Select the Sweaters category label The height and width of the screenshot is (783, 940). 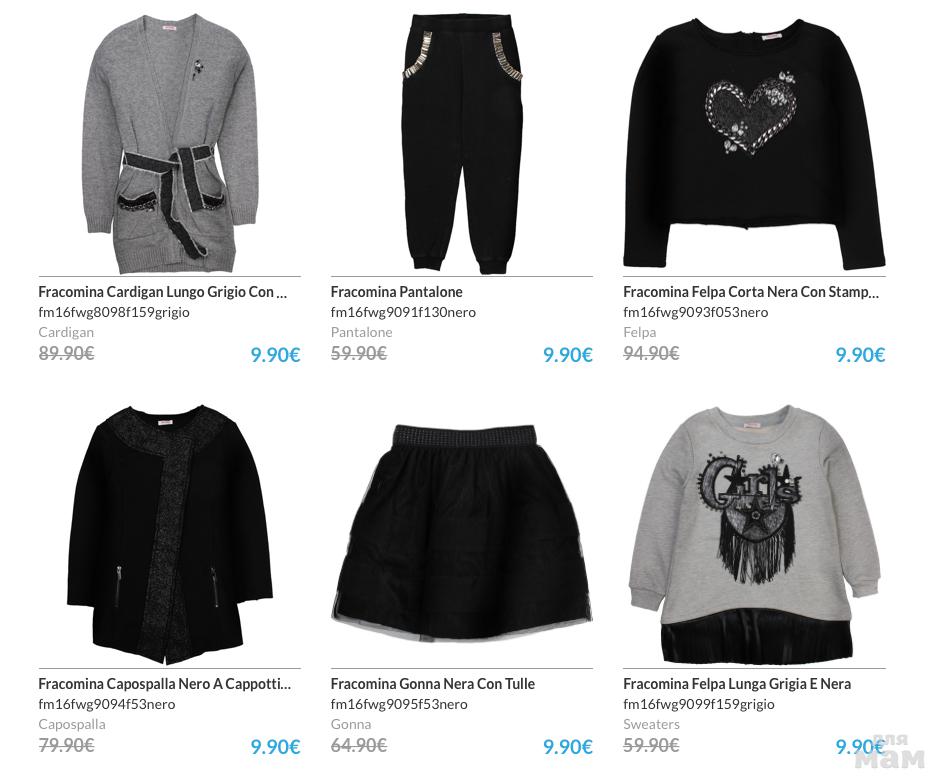[x=651, y=724]
